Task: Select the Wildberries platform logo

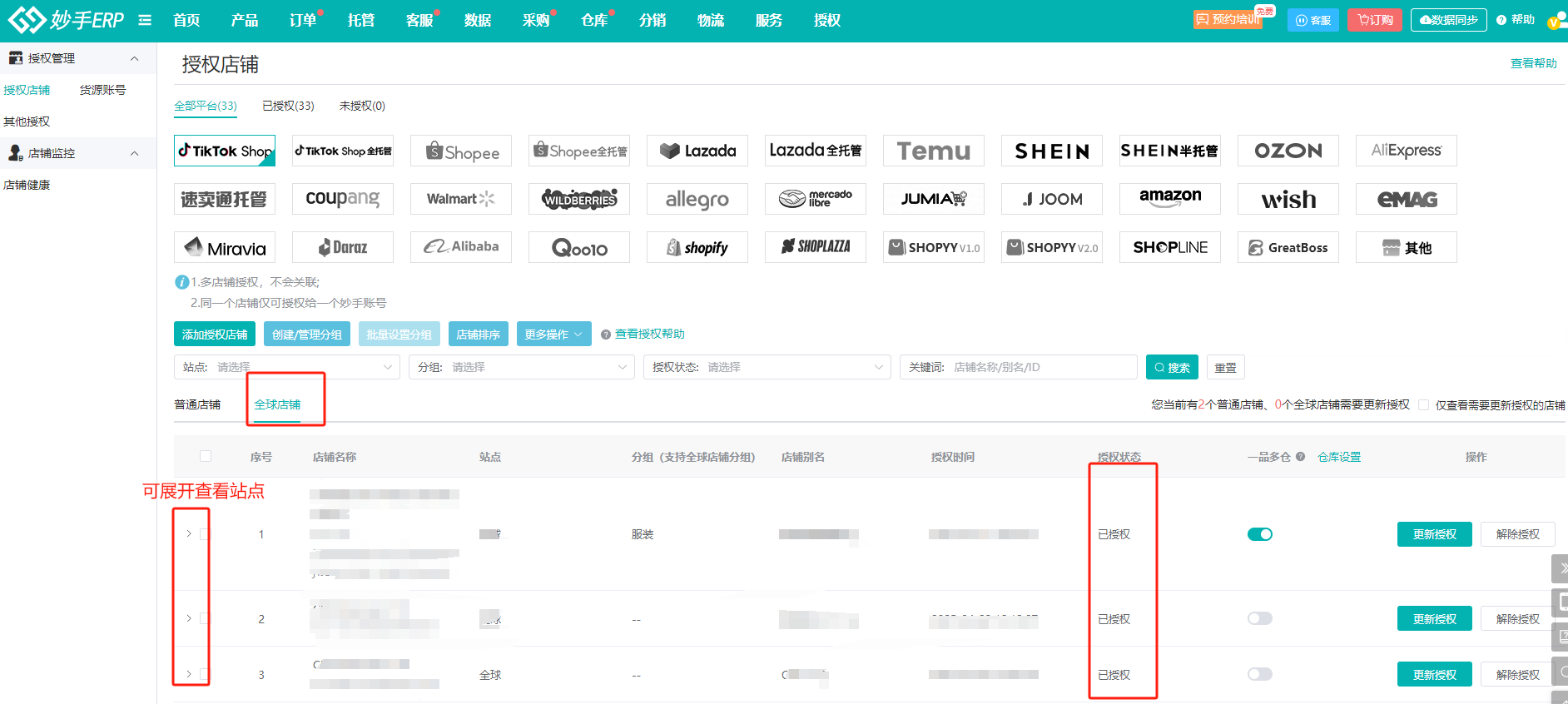Action: click(579, 199)
